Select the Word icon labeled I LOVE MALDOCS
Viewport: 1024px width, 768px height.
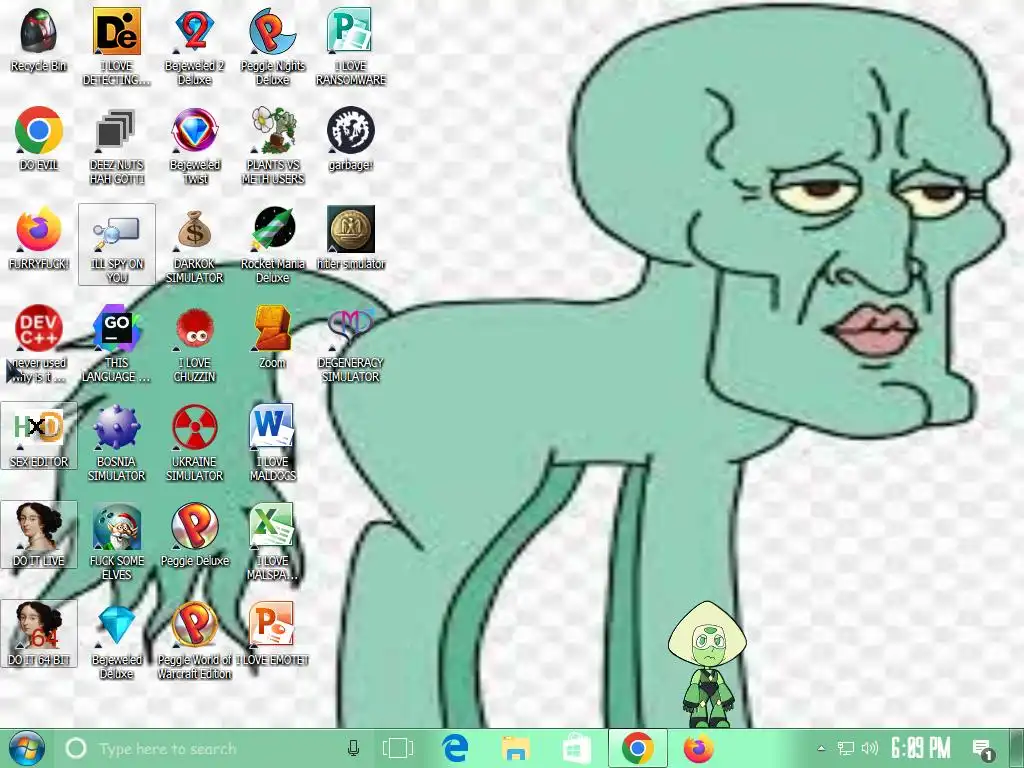(x=272, y=428)
